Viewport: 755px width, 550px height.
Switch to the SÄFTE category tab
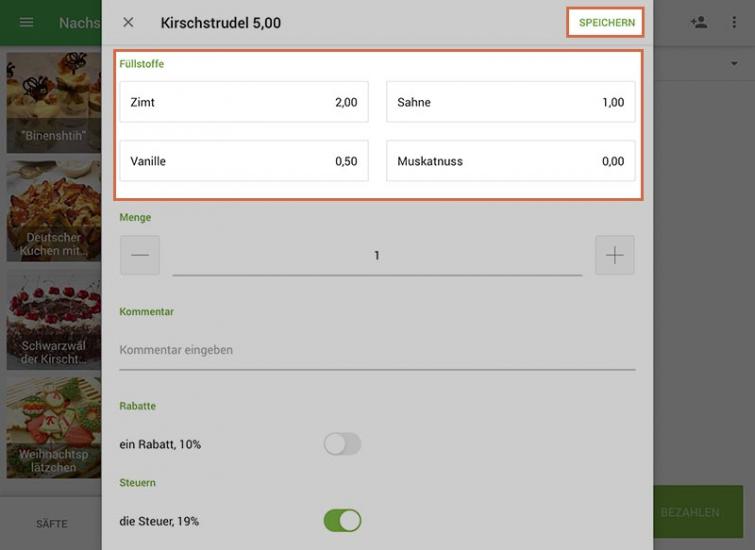[x=51, y=524]
